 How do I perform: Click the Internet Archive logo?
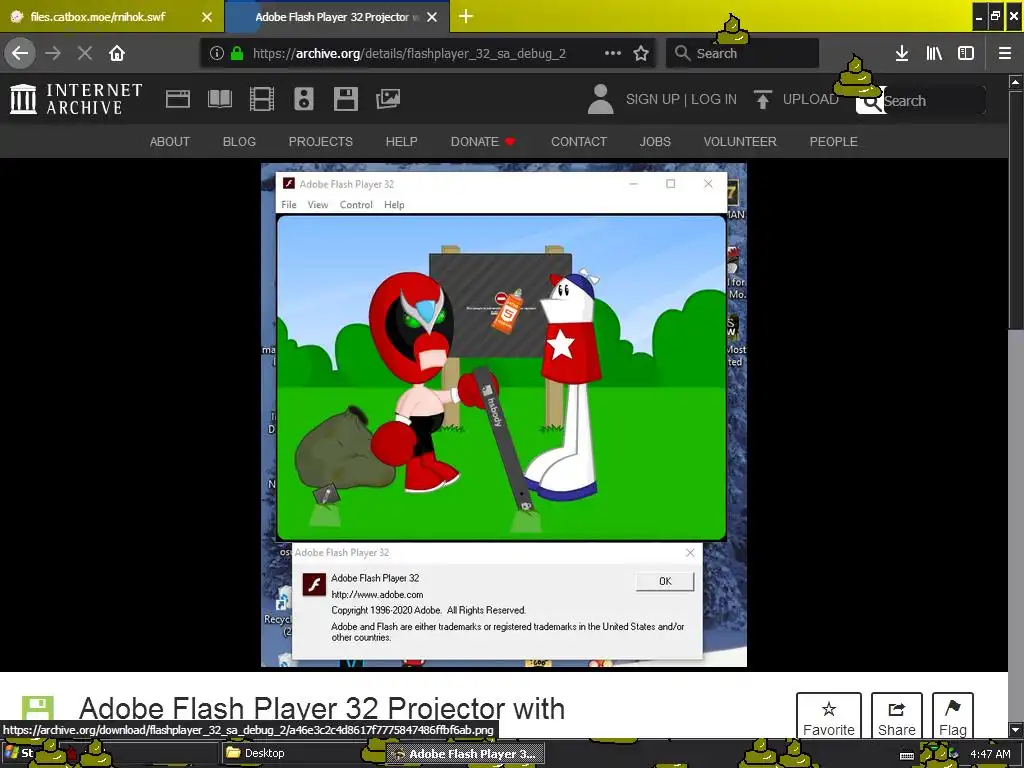[x=76, y=99]
